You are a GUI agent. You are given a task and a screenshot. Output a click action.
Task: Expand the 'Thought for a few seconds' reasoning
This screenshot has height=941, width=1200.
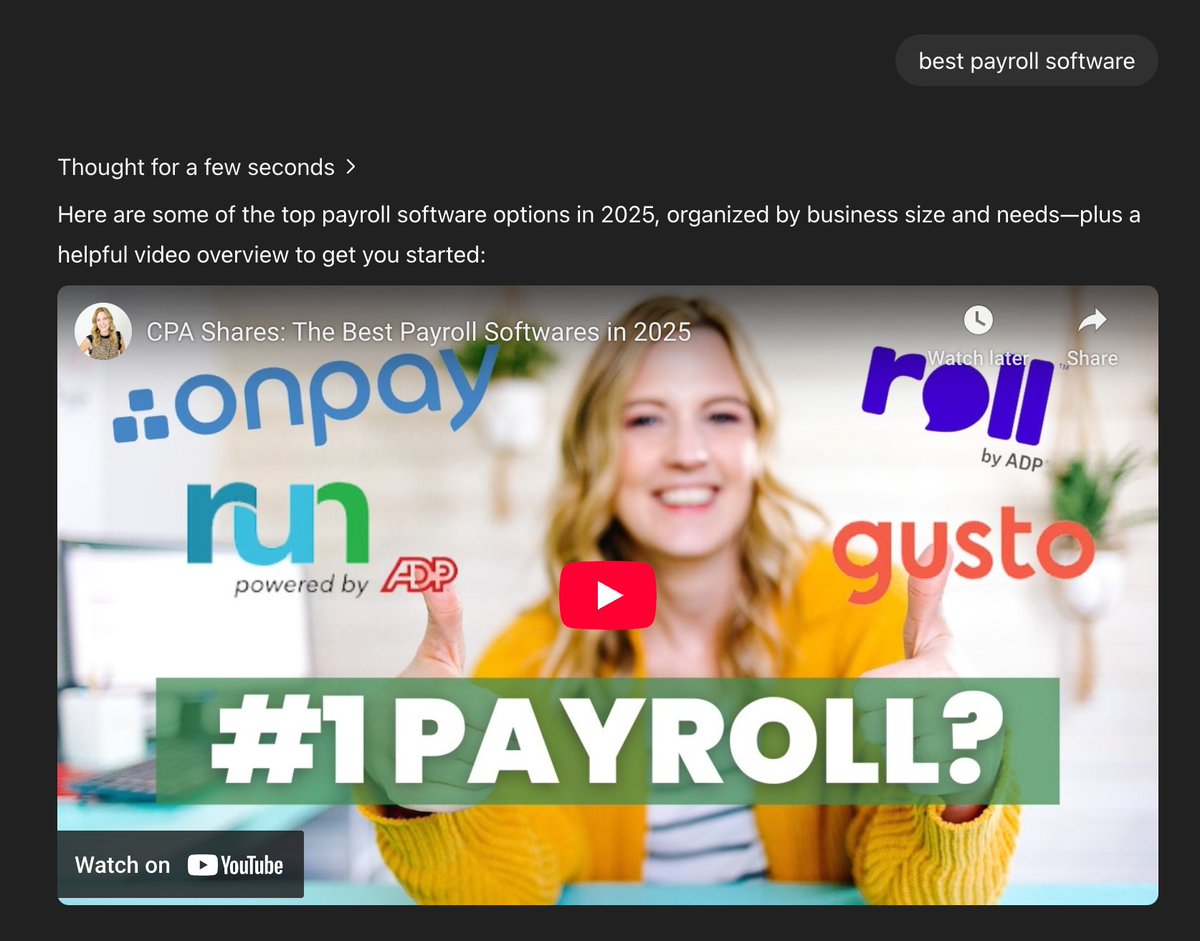click(196, 167)
